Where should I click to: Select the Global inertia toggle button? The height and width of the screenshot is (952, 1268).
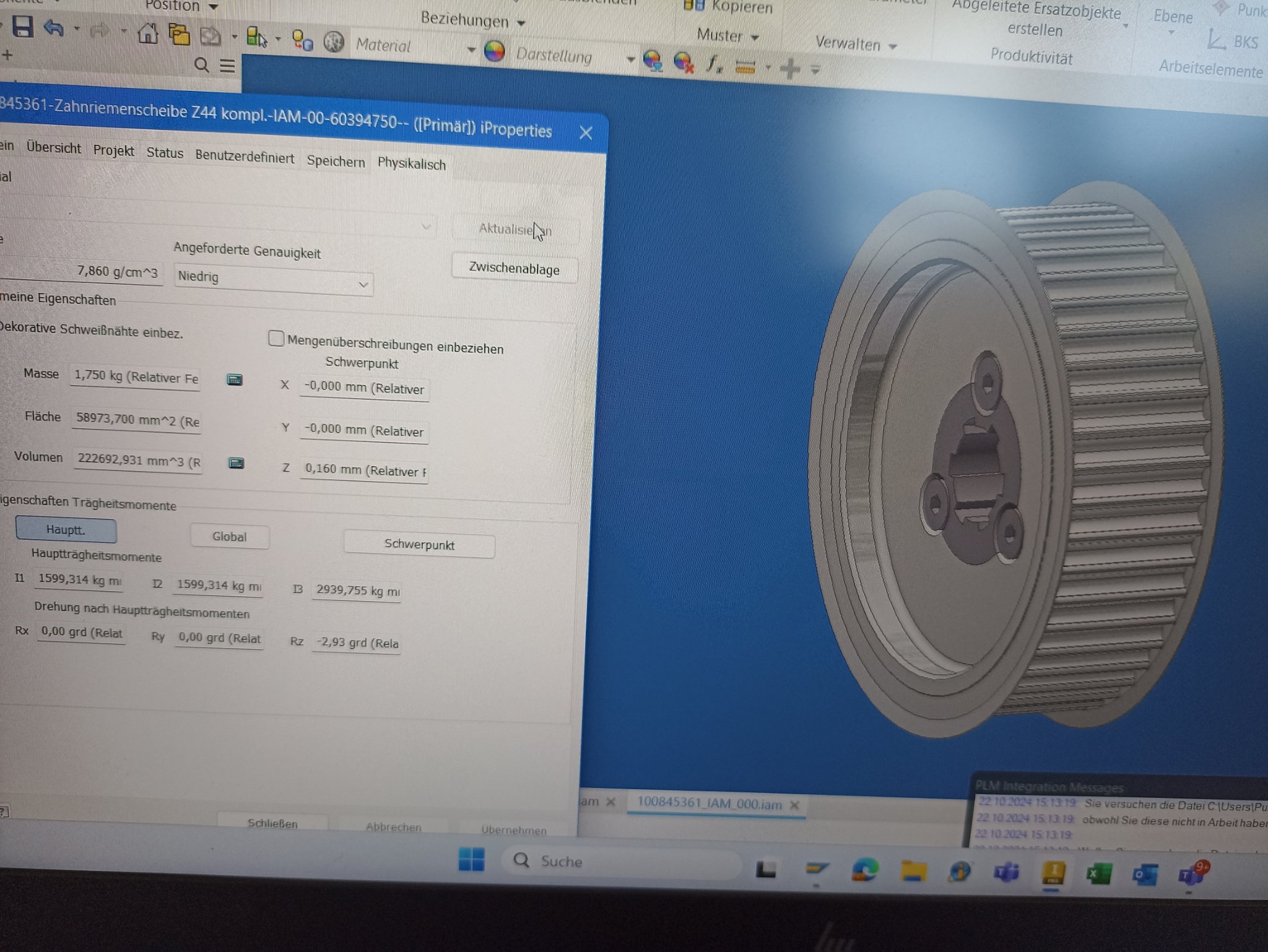click(229, 537)
